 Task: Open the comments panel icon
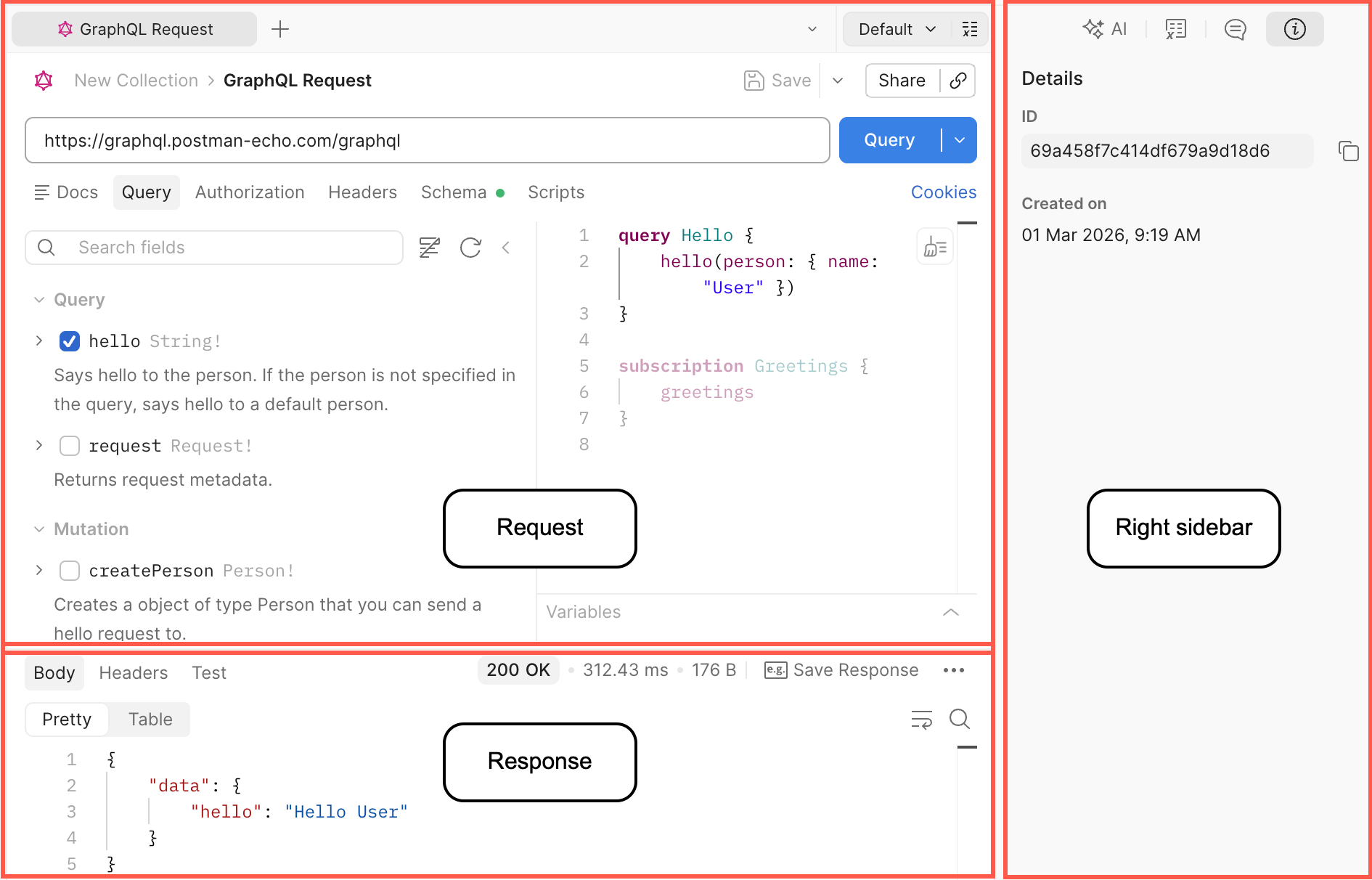click(x=1235, y=29)
